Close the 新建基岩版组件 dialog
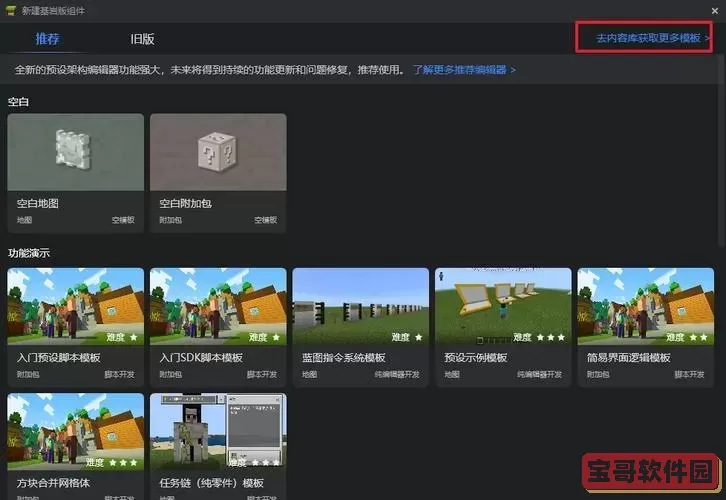 click(x=715, y=11)
